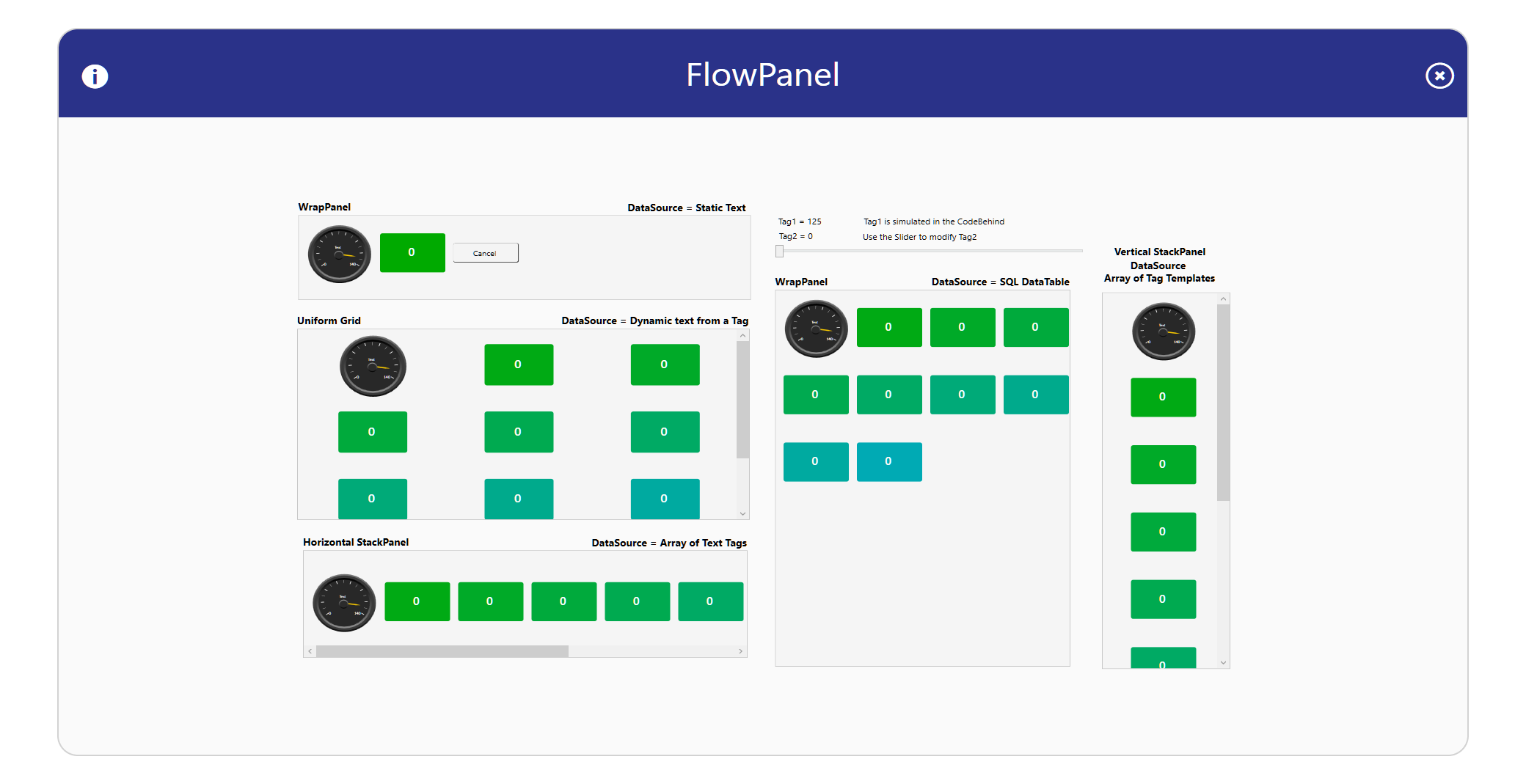The height and width of the screenshot is (784, 1526).
Task: Click first green box in Vertical StackPanel
Action: [x=1163, y=397]
